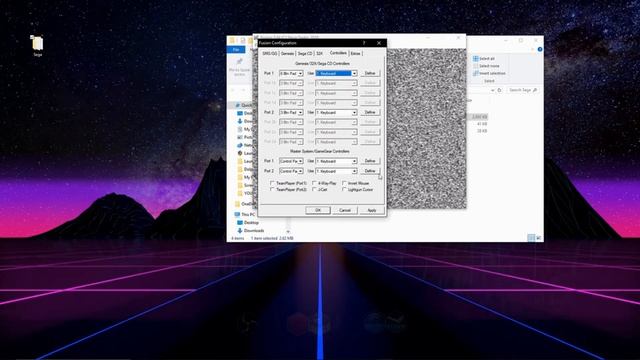Open Master System Port 1 Use dropdown

click(336, 161)
